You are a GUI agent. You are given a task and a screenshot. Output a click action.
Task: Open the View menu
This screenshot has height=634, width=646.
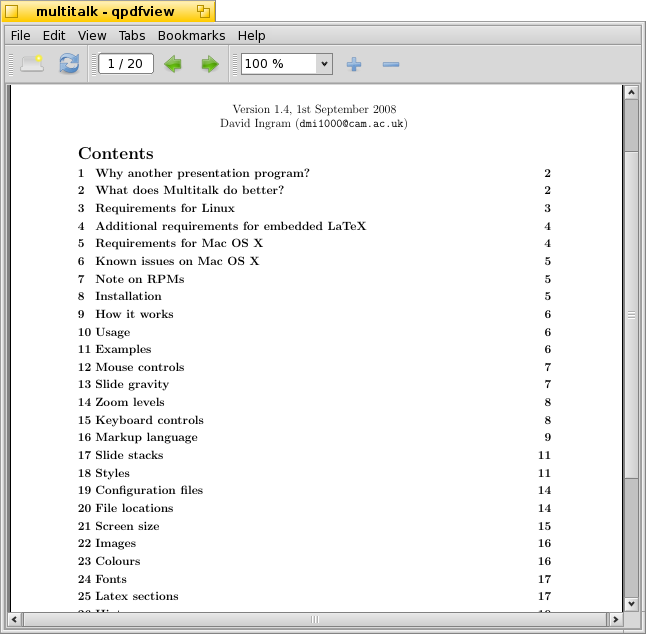92,36
